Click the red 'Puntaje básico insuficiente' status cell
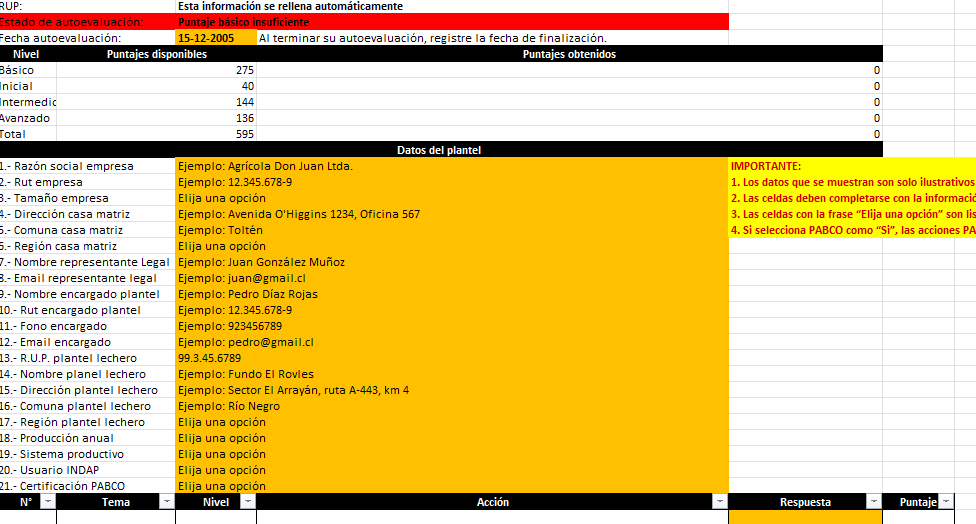This screenshot has width=976, height=524. tap(451, 22)
